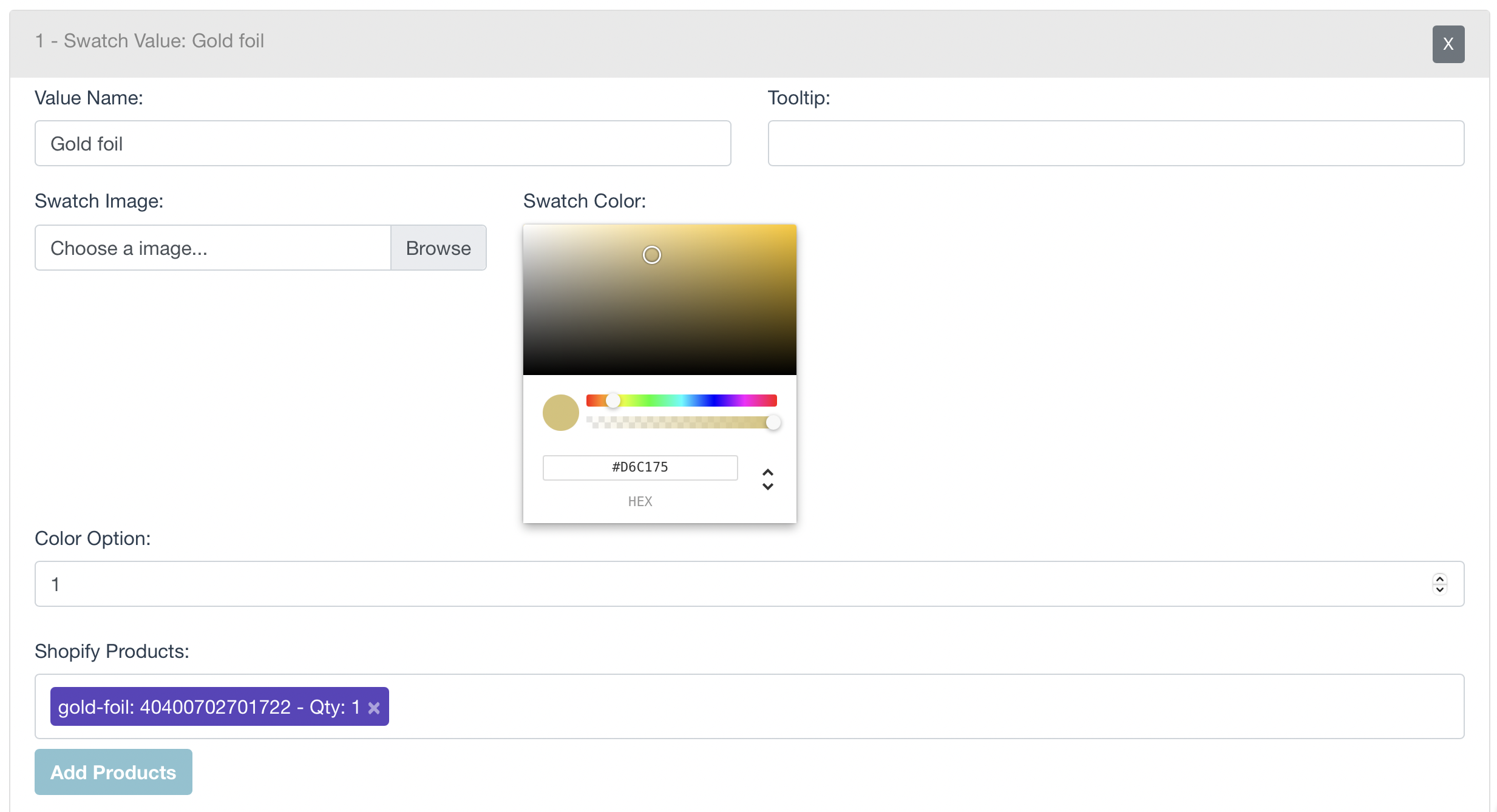Image resolution: width=1497 pixels, height=812 pixels.
Task: Click the up chevron beside the hex field
Action: pyautogui.click(x=767, y=472)
